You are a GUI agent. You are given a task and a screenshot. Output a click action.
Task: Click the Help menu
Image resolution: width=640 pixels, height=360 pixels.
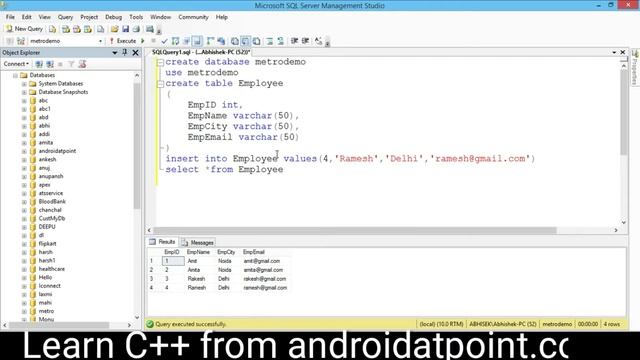tap(222, 17)
